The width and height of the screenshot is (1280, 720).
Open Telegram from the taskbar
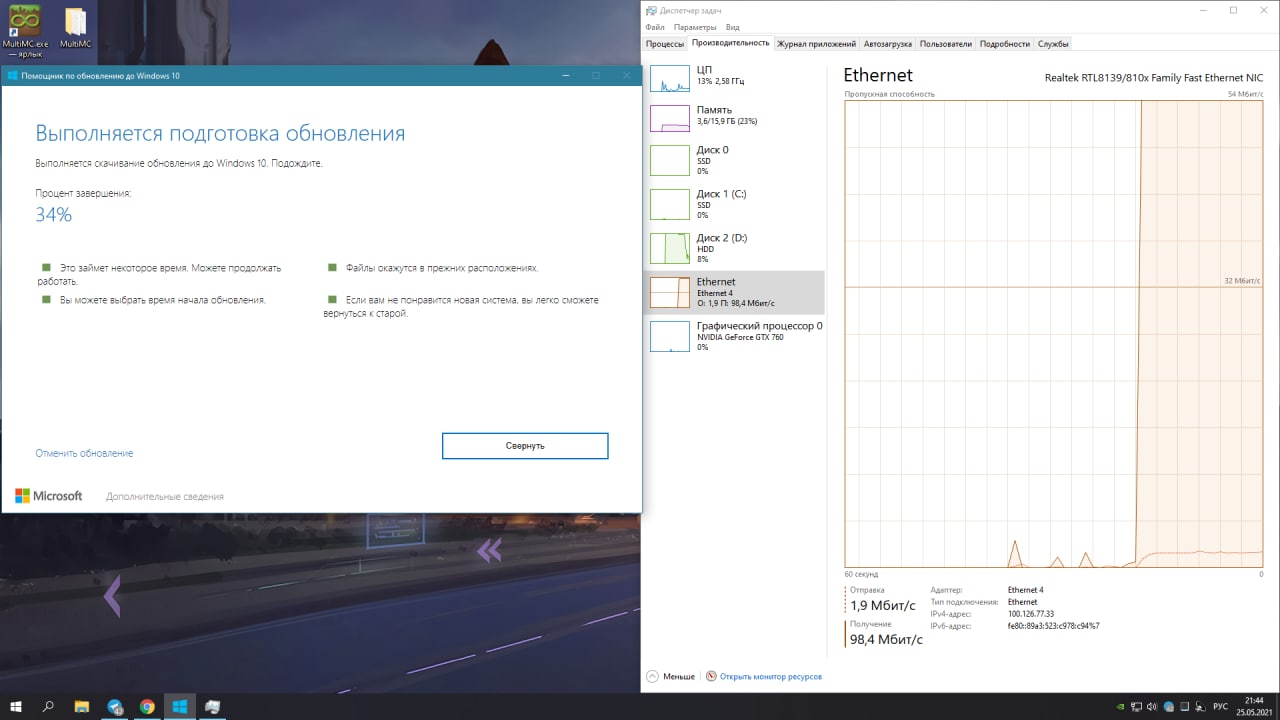pos(115,707)
